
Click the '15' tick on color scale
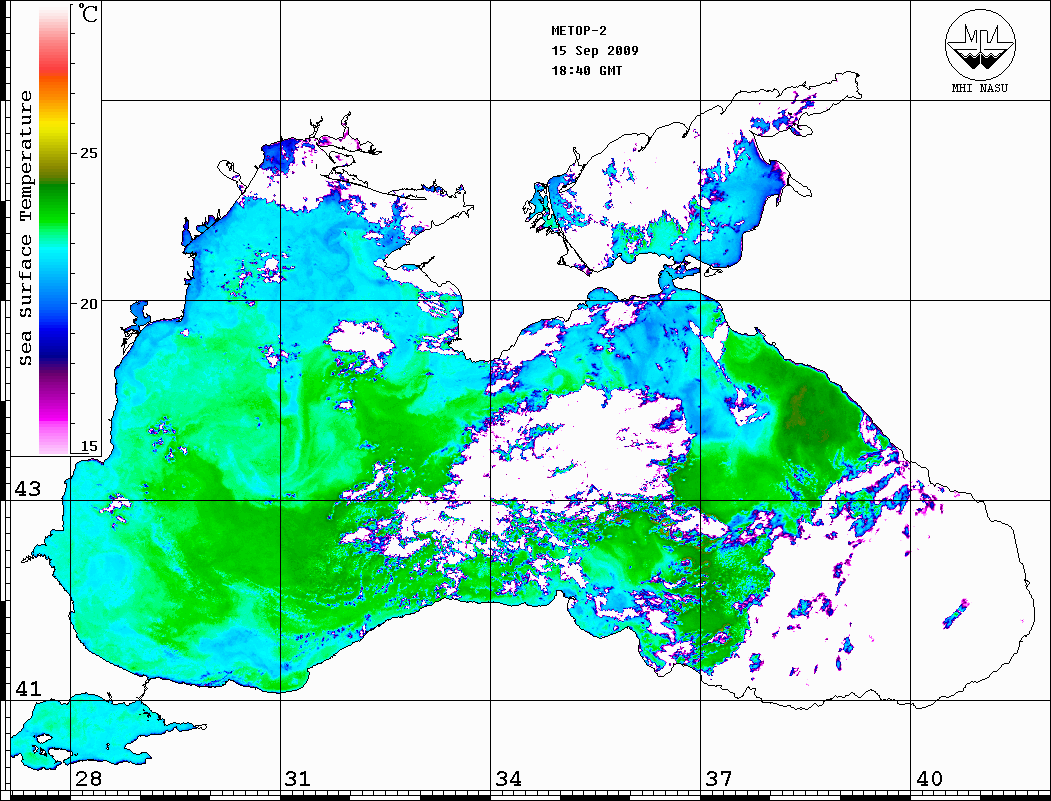coord(88,446)
